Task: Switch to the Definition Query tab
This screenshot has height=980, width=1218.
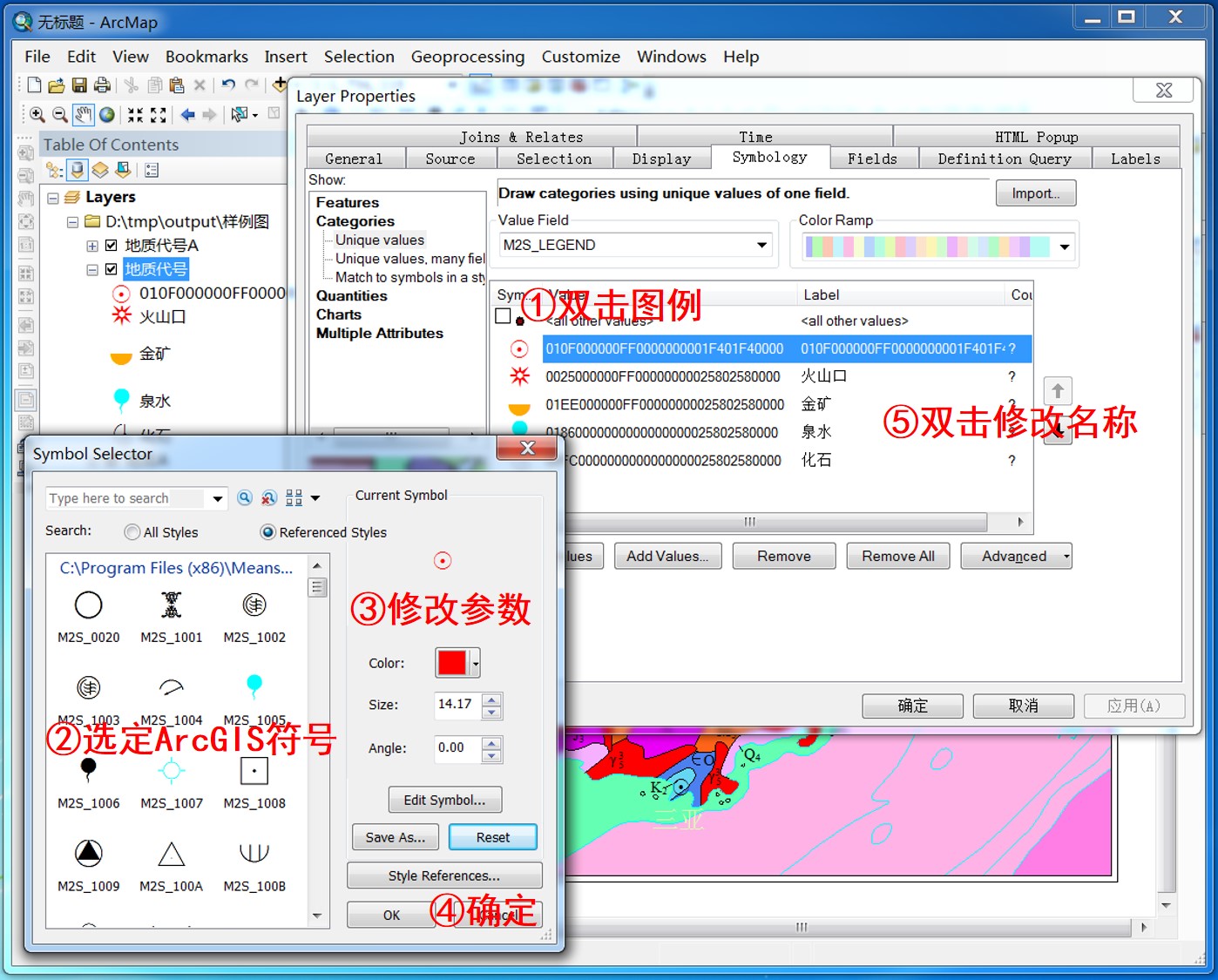Action: click(x=1005, y=159)
